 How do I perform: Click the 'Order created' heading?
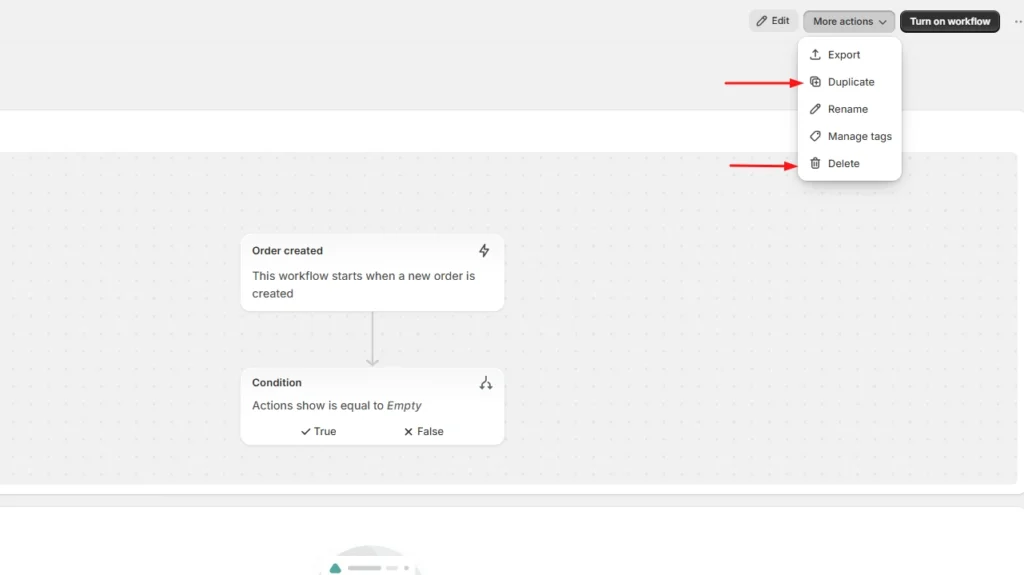point(287,250)
